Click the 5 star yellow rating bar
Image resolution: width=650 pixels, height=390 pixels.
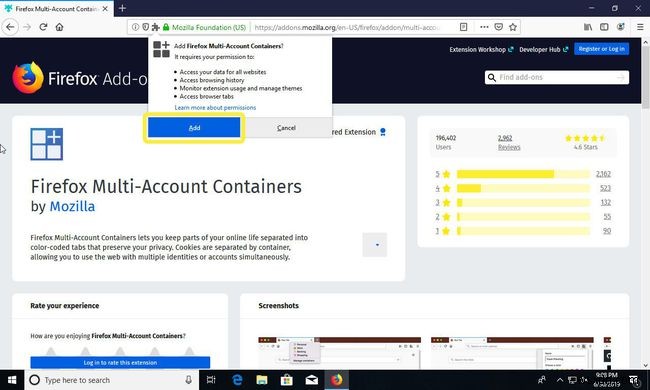click(523, 174)
